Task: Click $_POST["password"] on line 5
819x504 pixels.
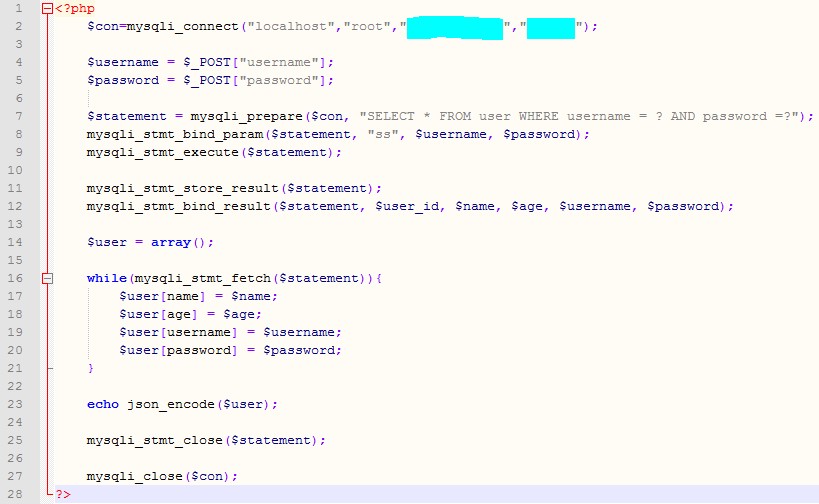Action: (255, 80)
